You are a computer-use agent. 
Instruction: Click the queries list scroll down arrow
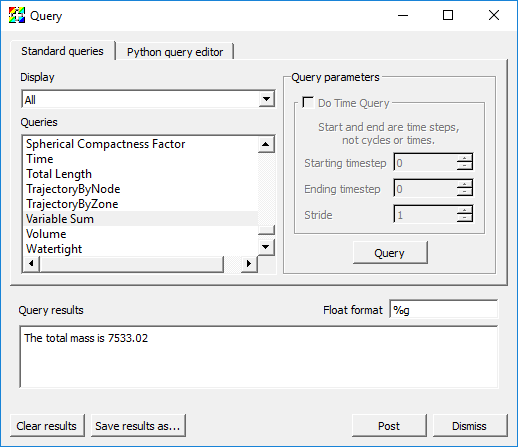[x=266, y=247]
